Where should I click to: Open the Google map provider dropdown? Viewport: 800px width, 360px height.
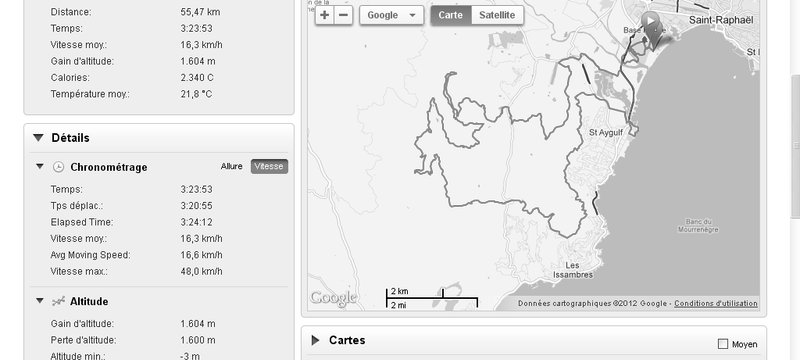391,15
